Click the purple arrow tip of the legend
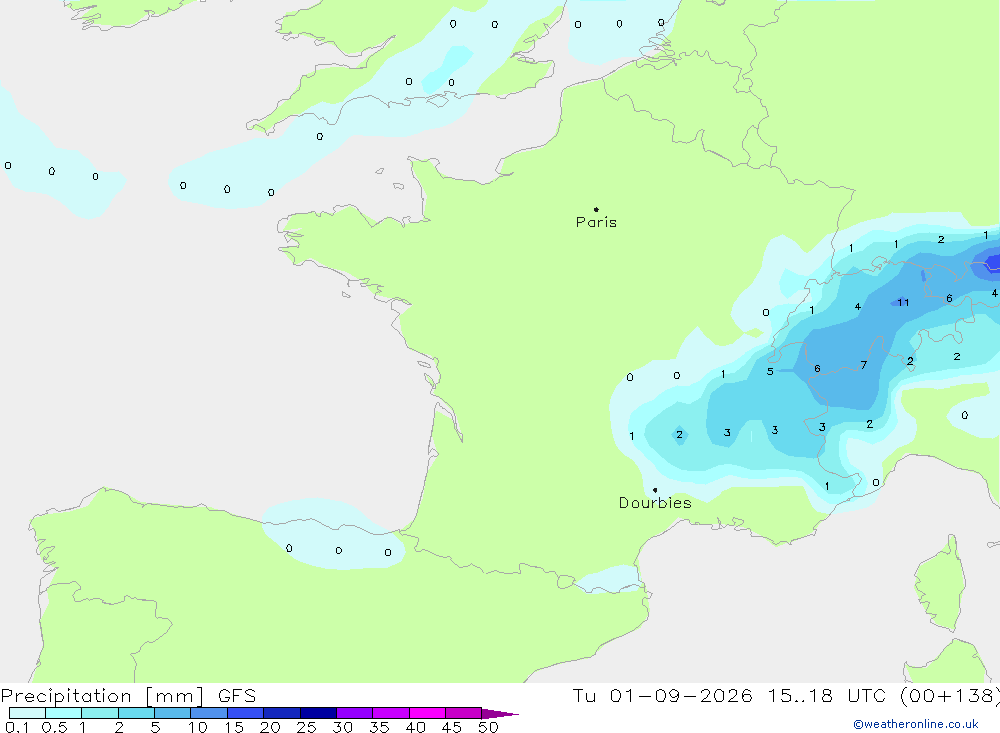This screenshot has width=1000, height=733. tap(501, 714)
